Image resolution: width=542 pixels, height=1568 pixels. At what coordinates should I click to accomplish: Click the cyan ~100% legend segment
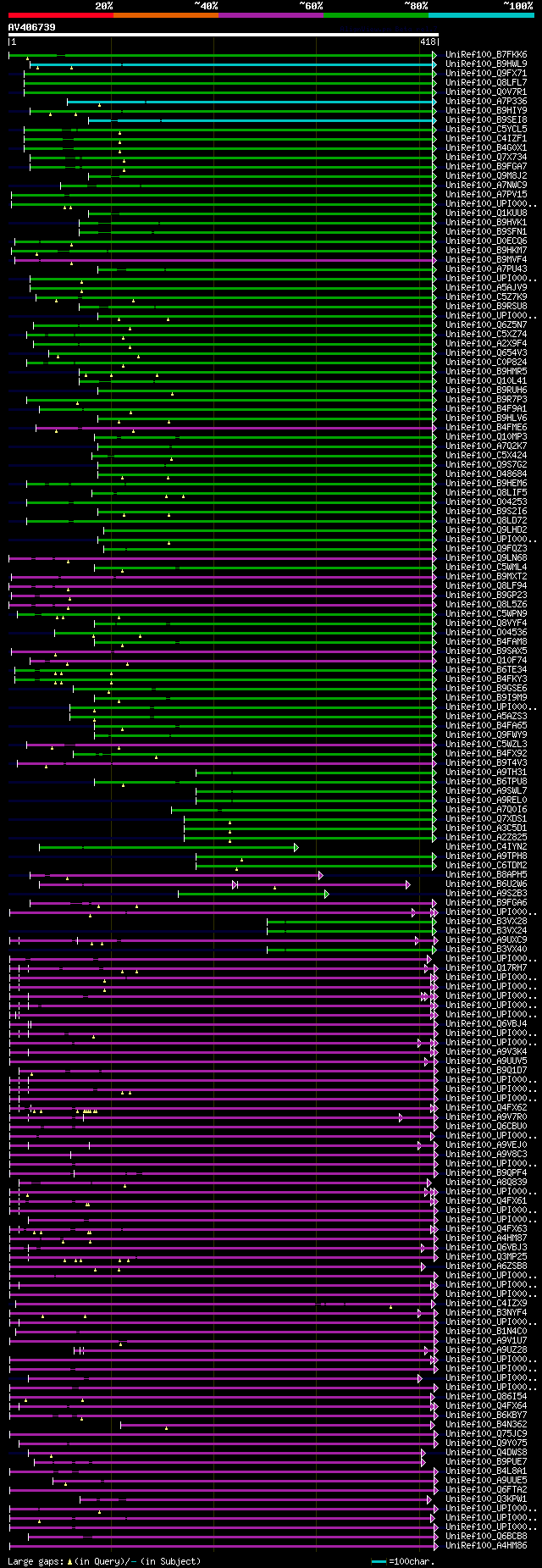click(481, 14)
